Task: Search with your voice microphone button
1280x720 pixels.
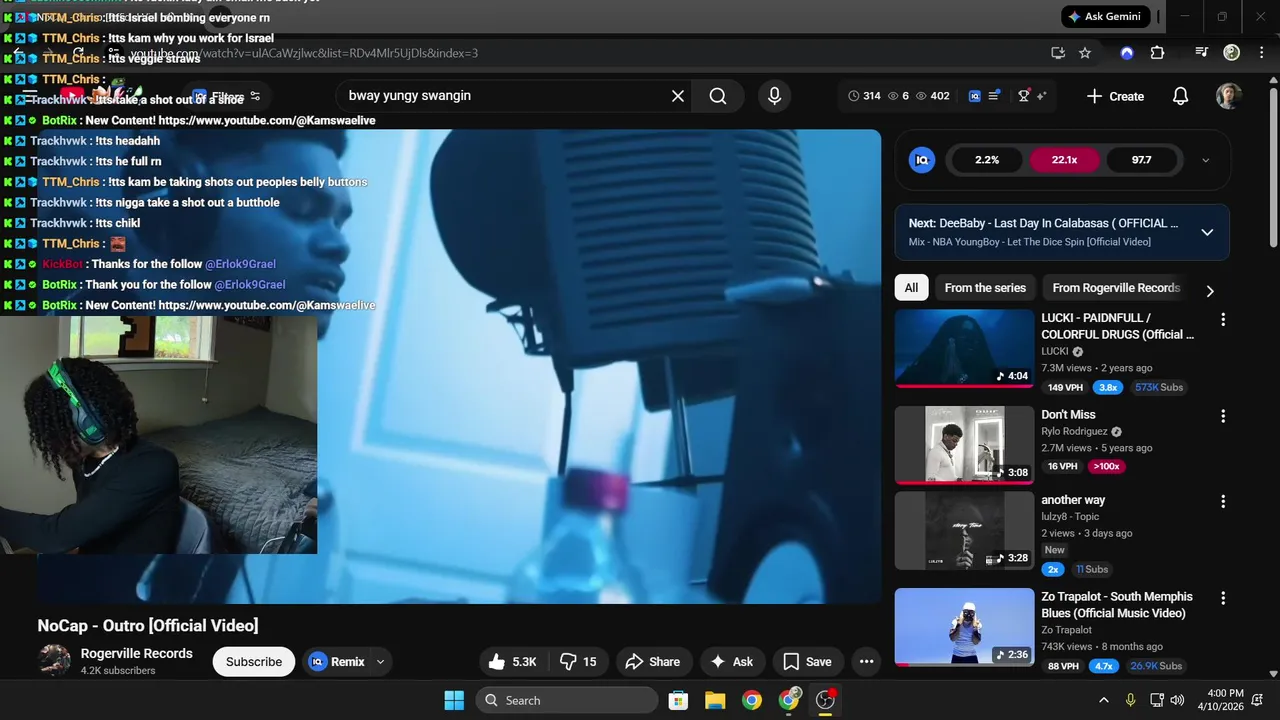Action: point(774,96)
